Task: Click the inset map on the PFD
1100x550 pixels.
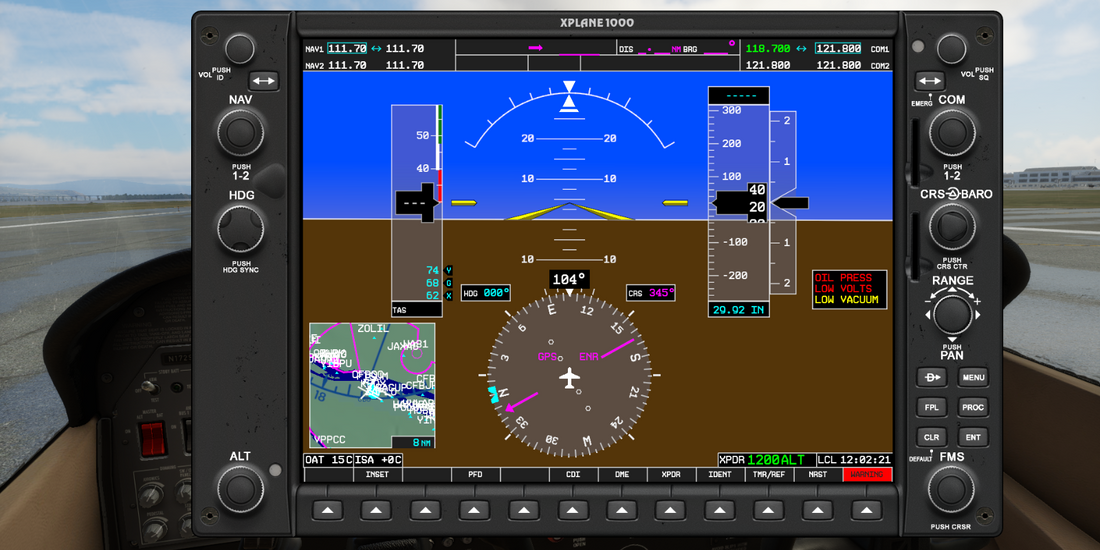Action: click(372, 385)
